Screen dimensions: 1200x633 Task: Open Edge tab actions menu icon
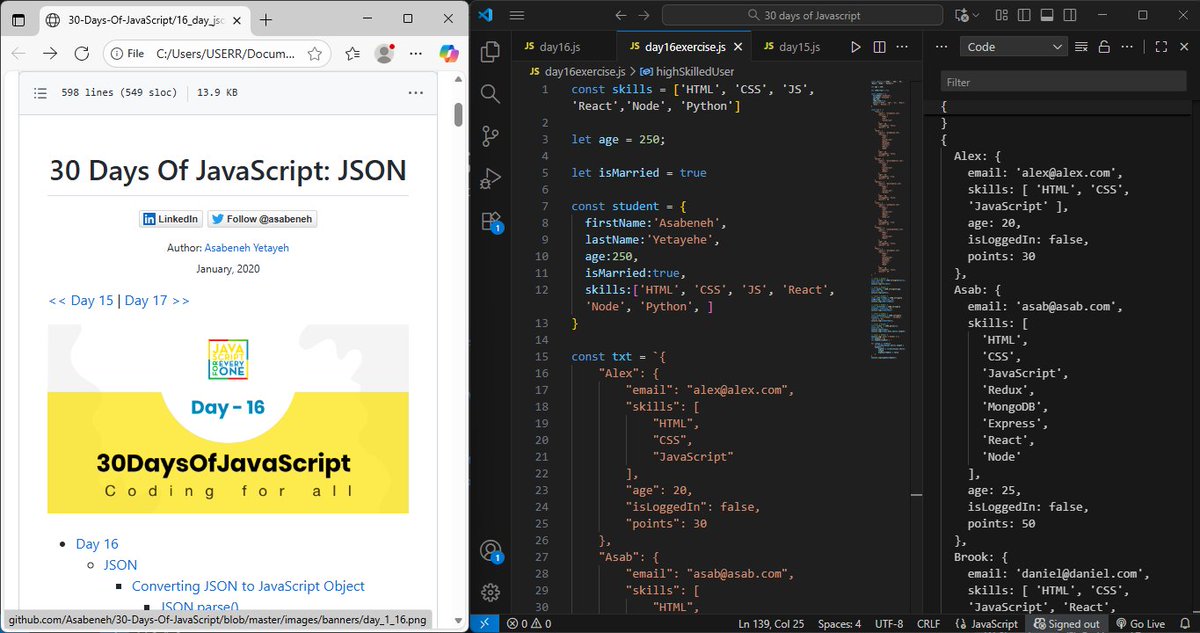19,19
